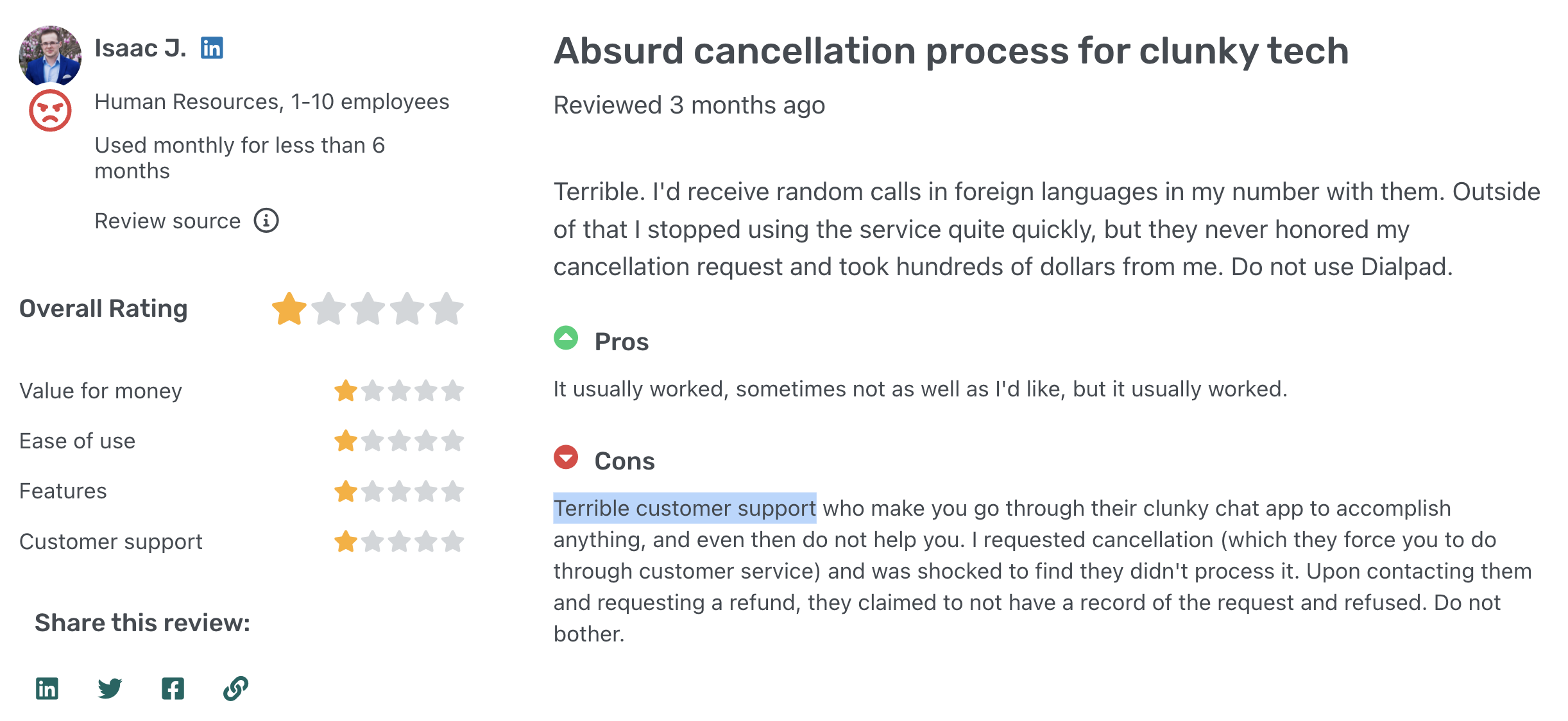Click the "Reviewed 3 months ago" date text
The image size is (1568, 721).
[689, 105]
